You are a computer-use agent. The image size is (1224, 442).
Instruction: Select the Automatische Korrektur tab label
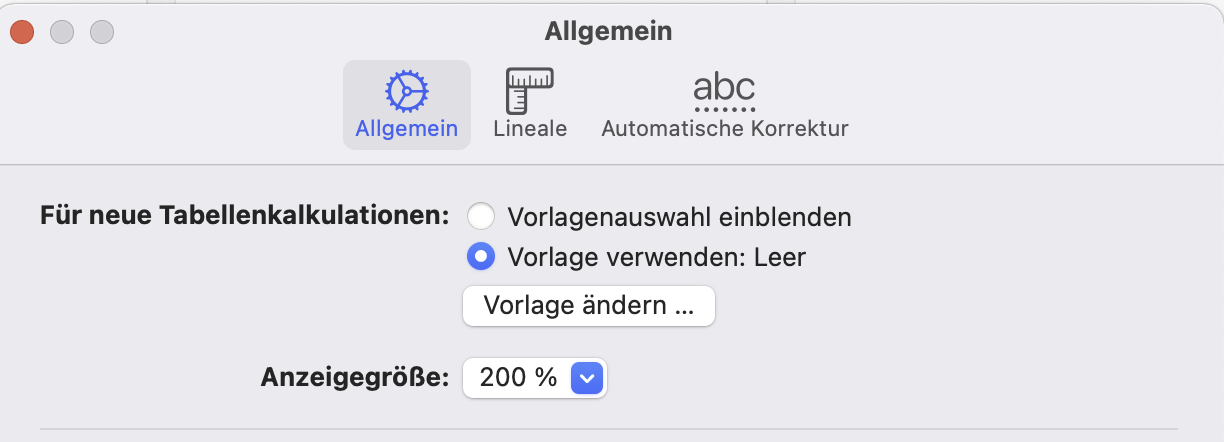(x=724, y=129)
